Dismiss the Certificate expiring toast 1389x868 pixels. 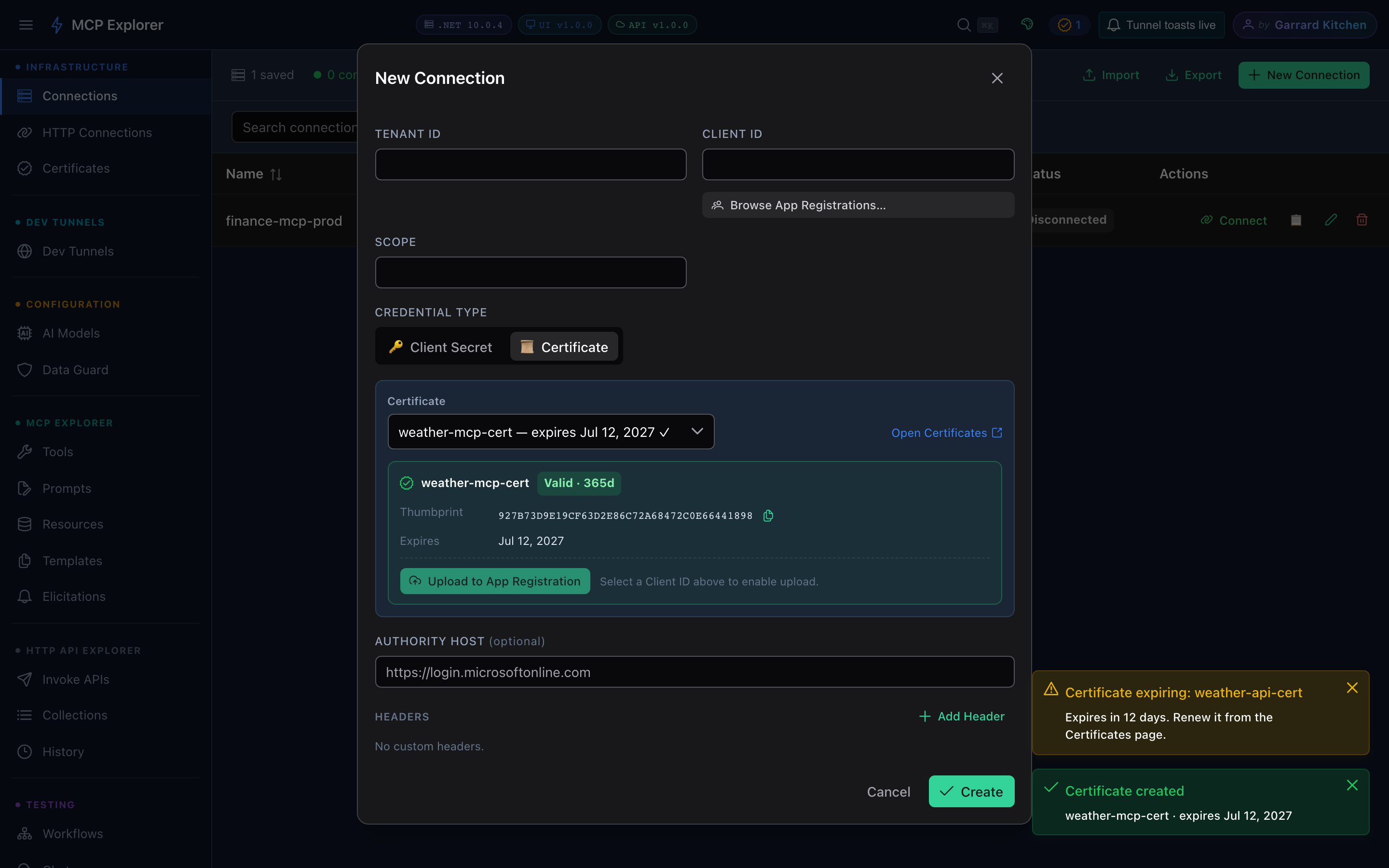point(1352,688)
